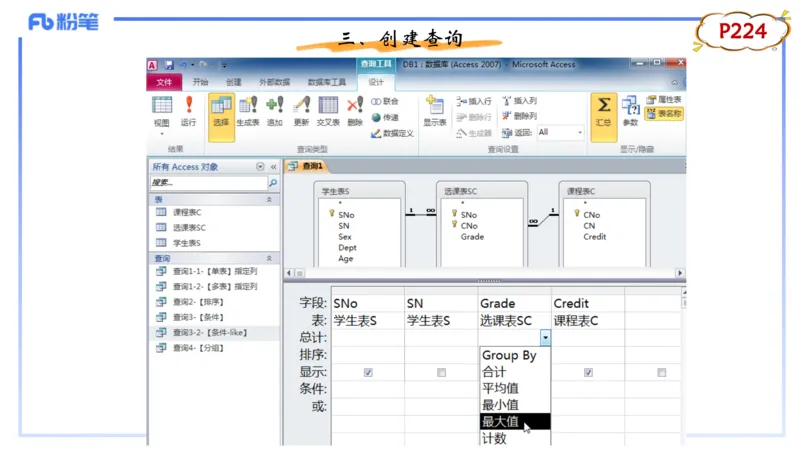Viewport: 800px width, 450px height.
Task: Select the 生成表 (Make Table) query icon
Action: click(x=248, y=110)
